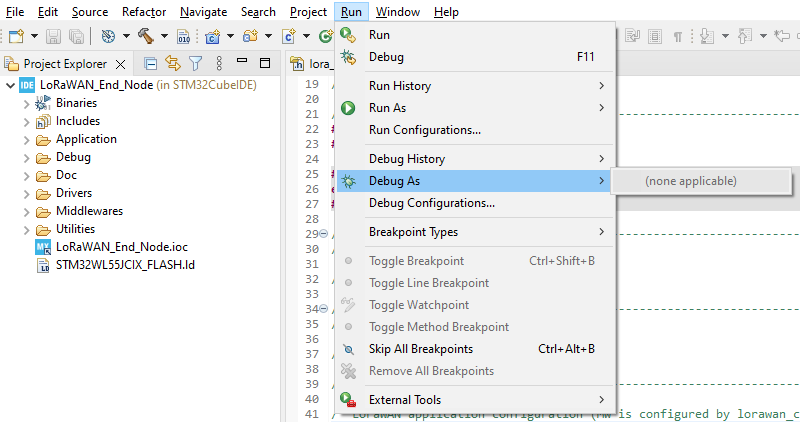Expand the Debug folder
Screen dimensions: 800x422
click(x=27, y=158)
